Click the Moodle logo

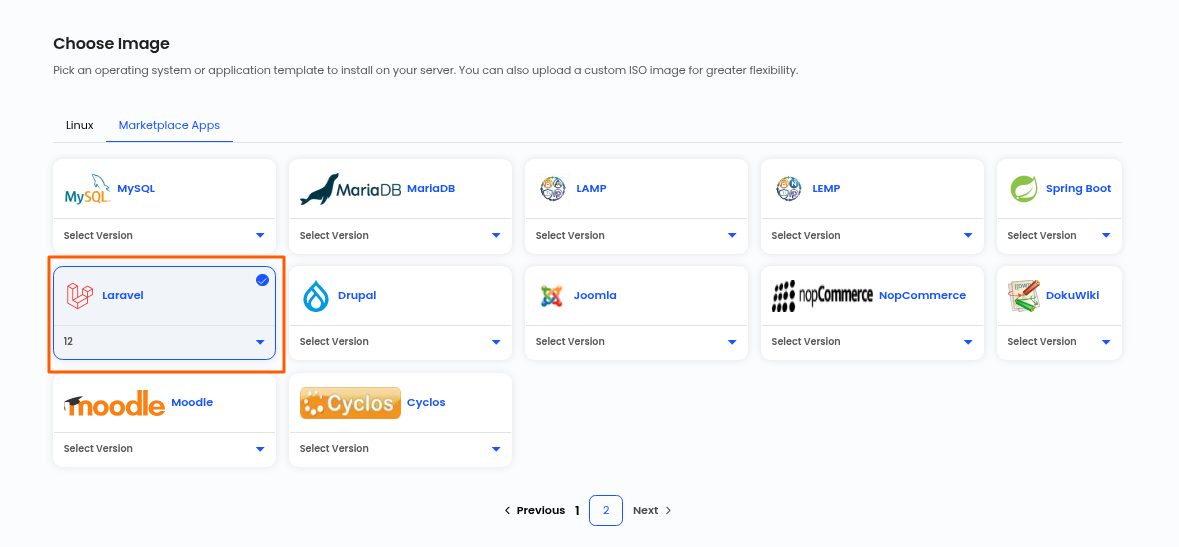coord(114,403)
